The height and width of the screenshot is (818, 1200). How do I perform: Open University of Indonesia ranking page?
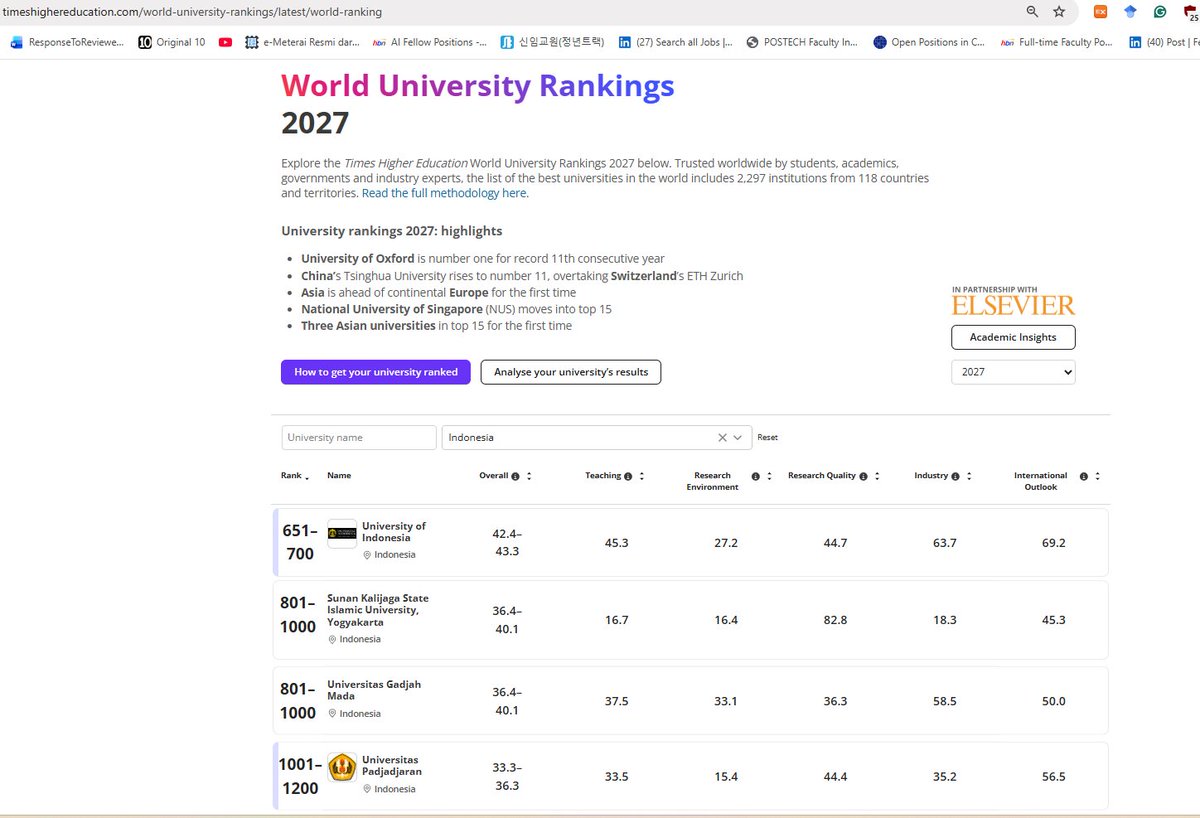click(394, 532)
